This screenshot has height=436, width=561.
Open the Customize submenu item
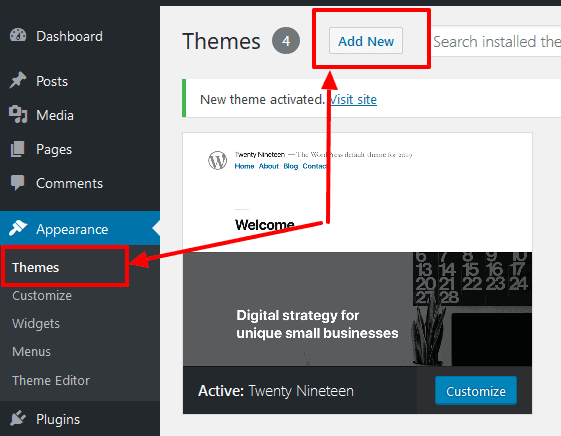42,296
